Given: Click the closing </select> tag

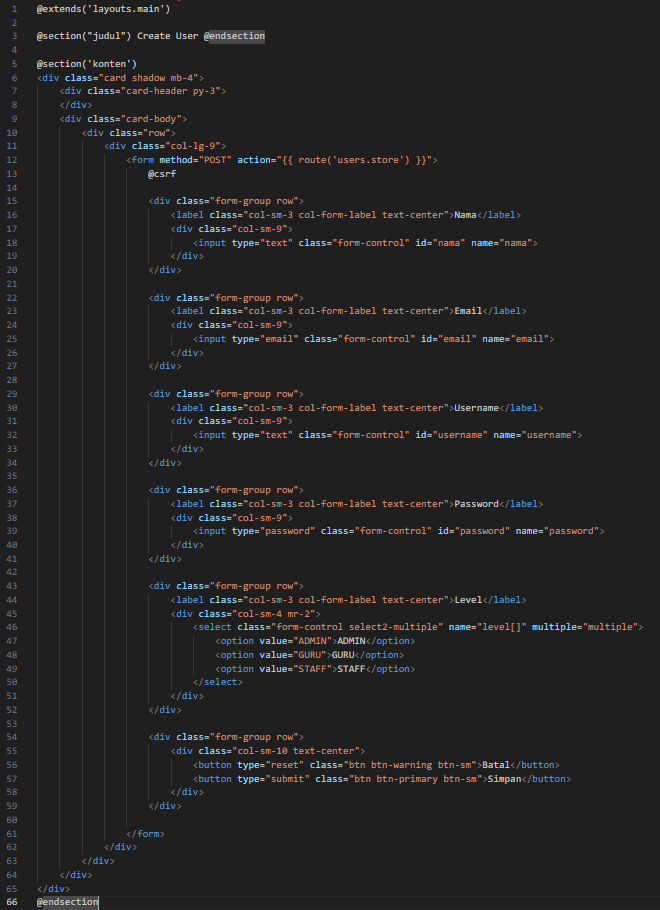Looking at the screenshot, I should coord(218,682).
